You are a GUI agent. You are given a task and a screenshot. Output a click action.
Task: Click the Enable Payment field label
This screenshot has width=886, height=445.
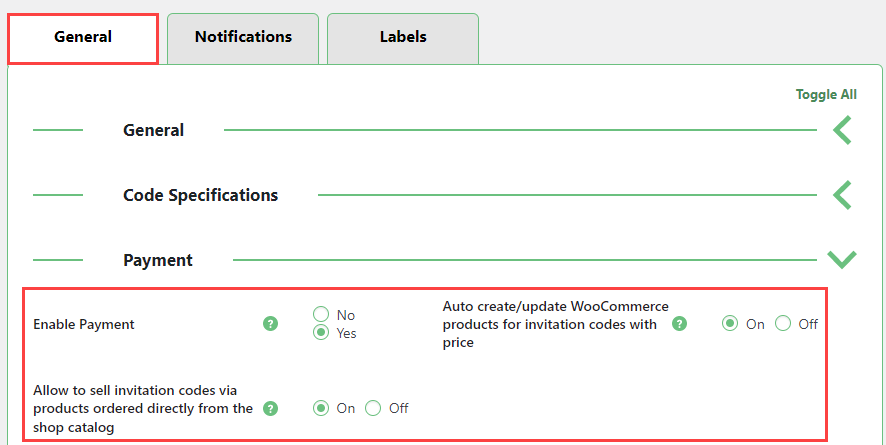(x=84, y=324)
